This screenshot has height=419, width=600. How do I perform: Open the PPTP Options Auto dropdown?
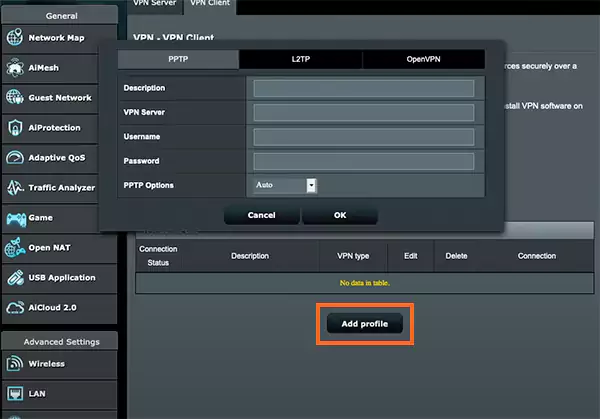[284, 186]
